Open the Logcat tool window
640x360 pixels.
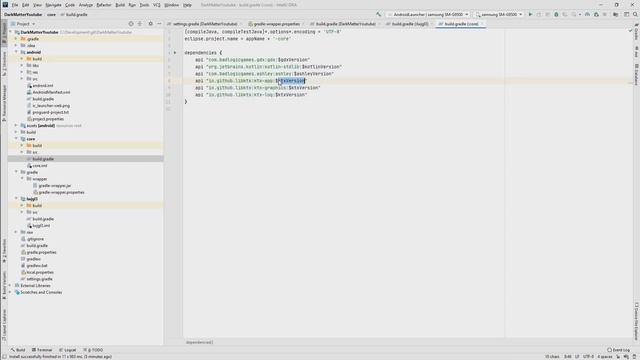(67, 350)
